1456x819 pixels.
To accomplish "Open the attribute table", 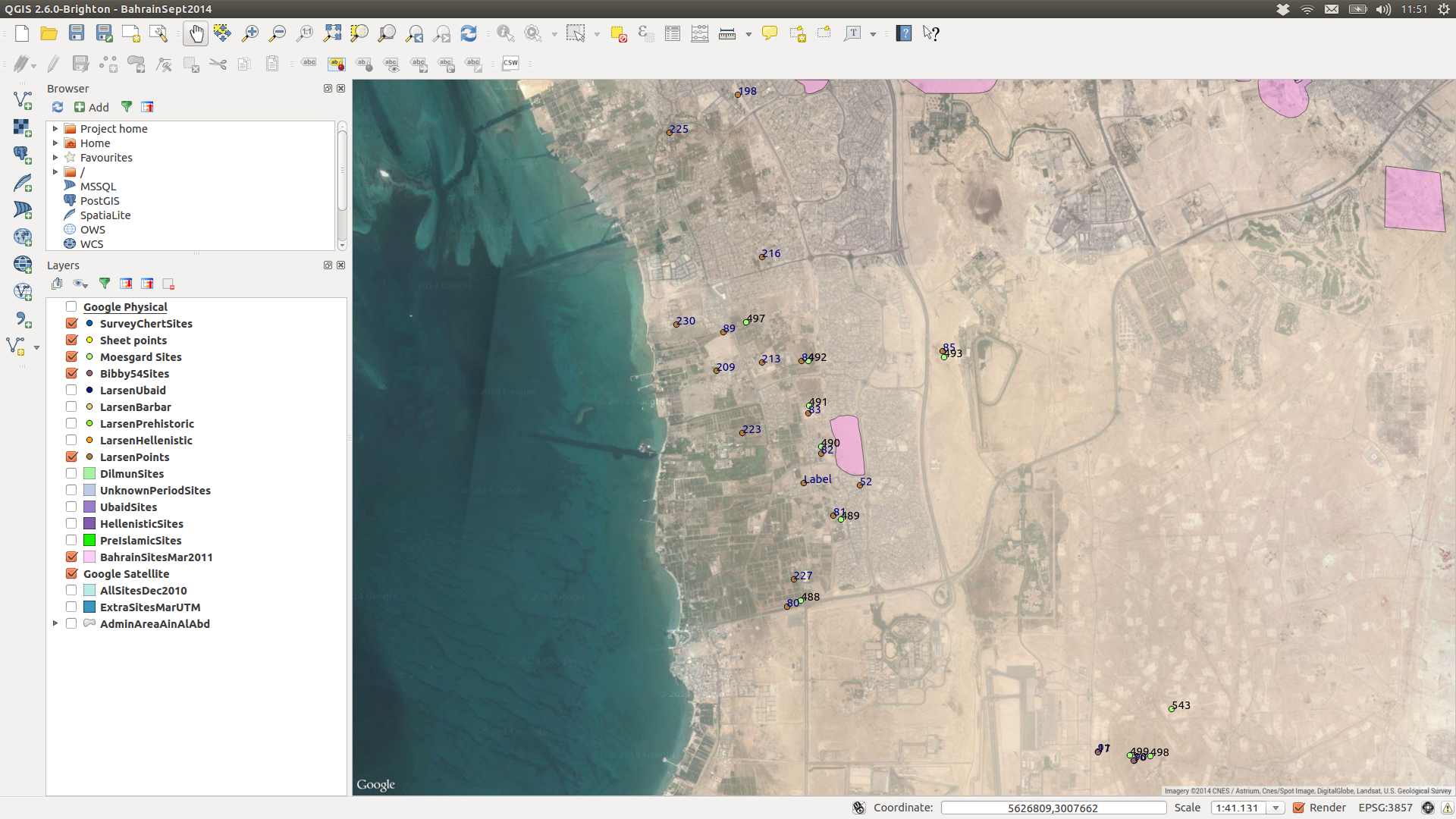I will pyautogui.click(x=673, y=33).
